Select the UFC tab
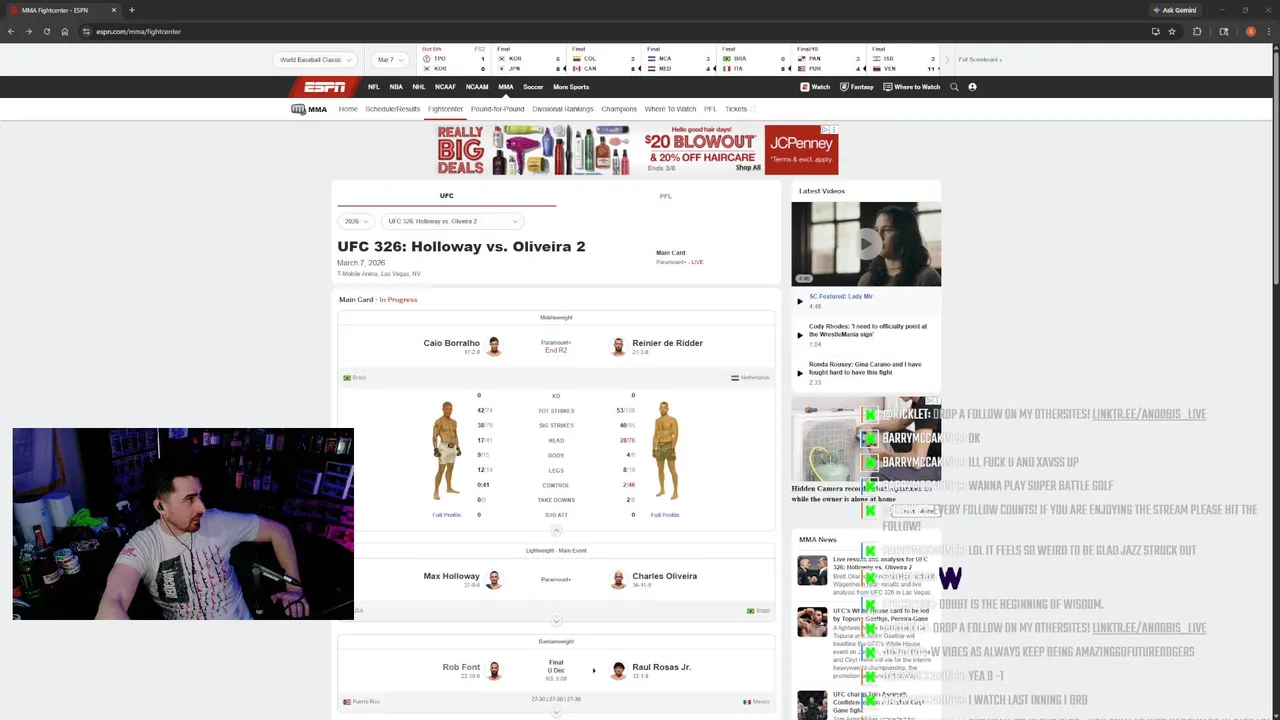Screen dimensions: 1280x720 (x=446, y=196)
